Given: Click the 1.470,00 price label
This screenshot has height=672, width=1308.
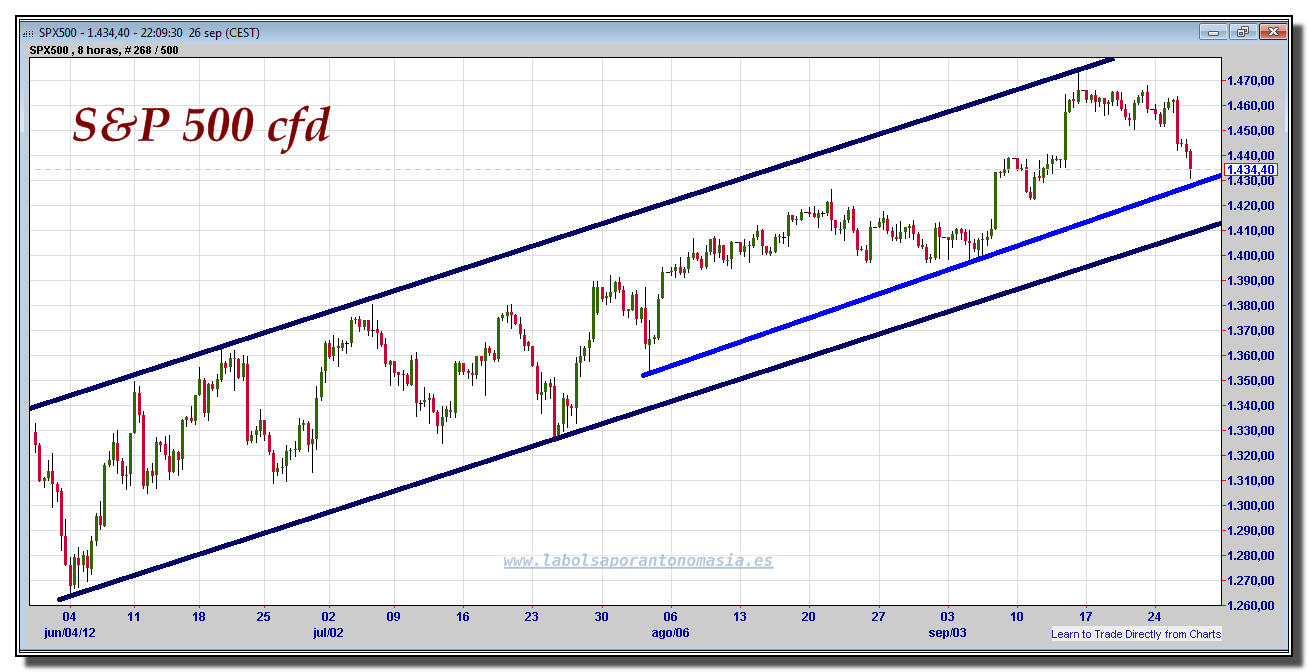Looking at the screenshot, I should [x=1251, y=80].
